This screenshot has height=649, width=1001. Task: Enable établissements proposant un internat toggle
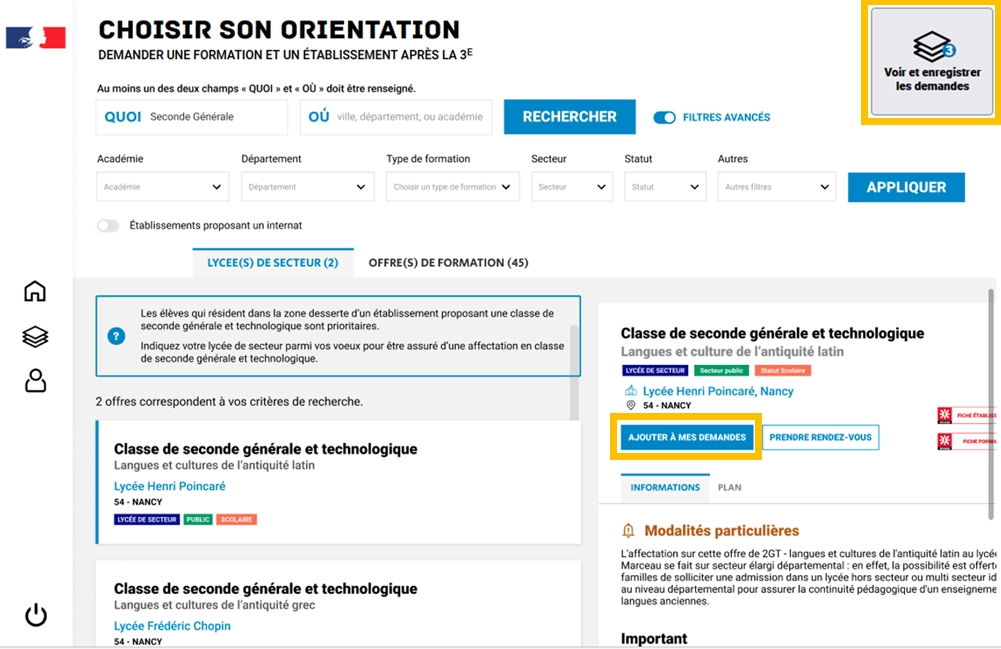(x=108, y=226)
